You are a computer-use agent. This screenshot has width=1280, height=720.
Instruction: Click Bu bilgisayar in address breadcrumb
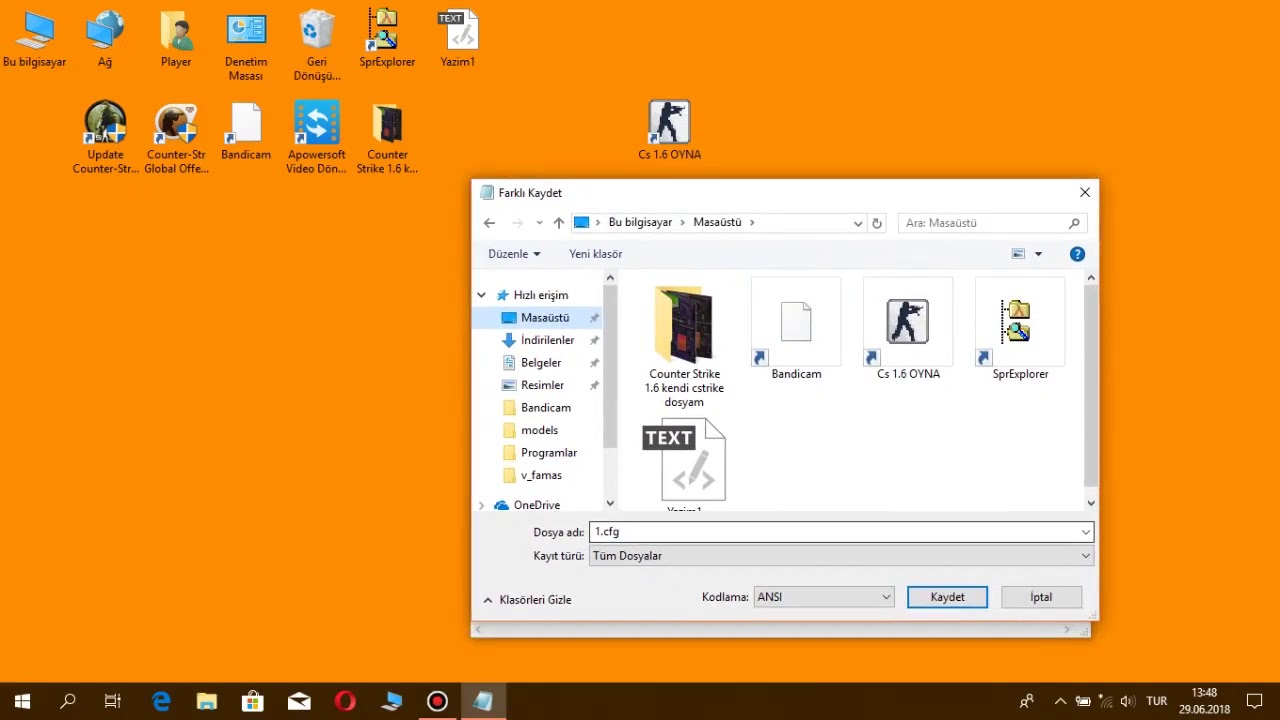click(x=640, y=223)
